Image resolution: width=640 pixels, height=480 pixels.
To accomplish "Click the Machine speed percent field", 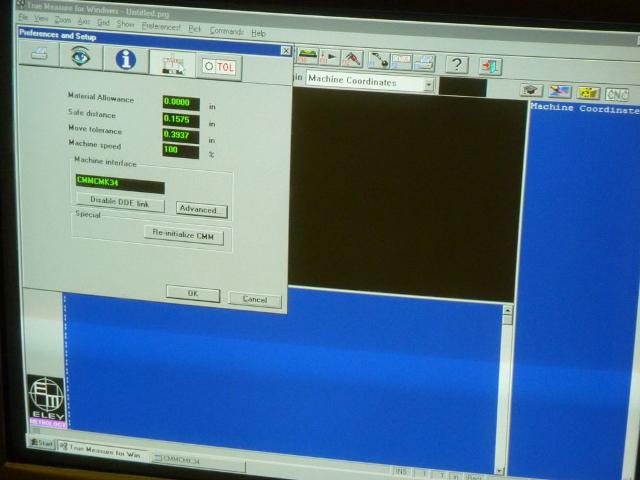I will pyautogui.click(x=181, y=151).
